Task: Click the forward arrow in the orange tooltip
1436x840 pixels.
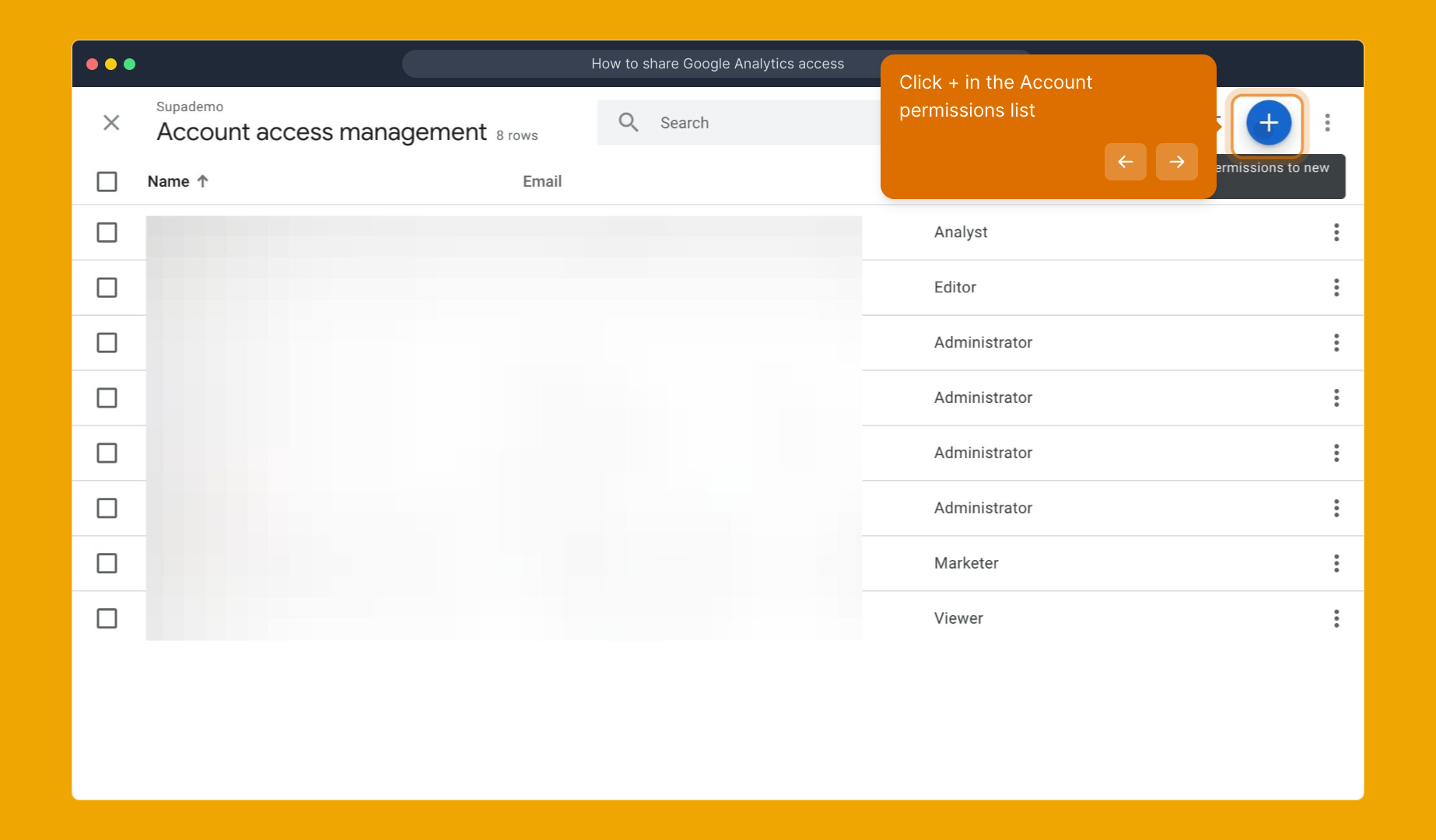Action: (1176, 162)
